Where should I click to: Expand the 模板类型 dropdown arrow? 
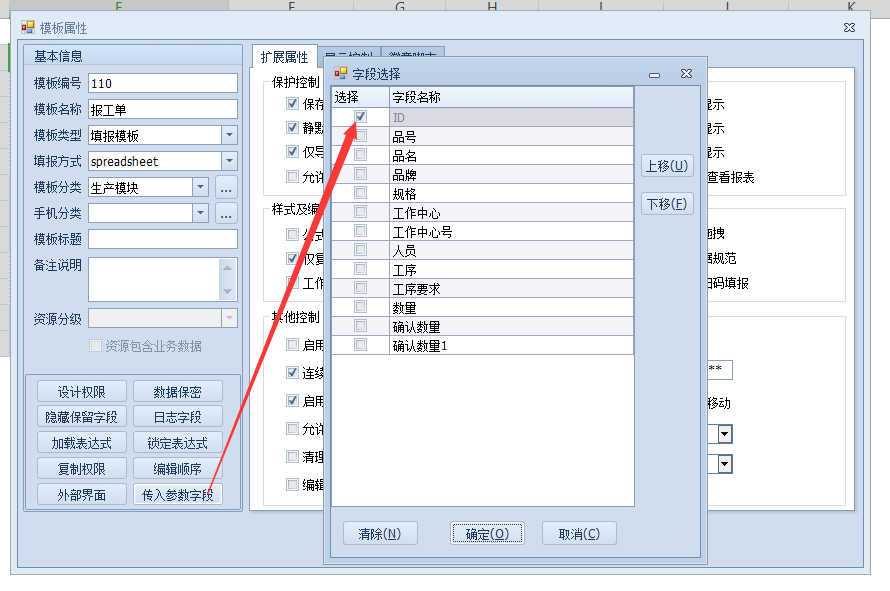click(x=229, y=135)
